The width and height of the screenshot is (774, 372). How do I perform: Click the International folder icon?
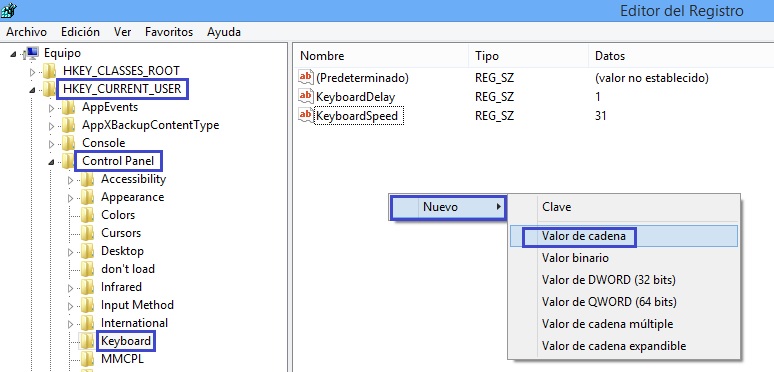88,323
